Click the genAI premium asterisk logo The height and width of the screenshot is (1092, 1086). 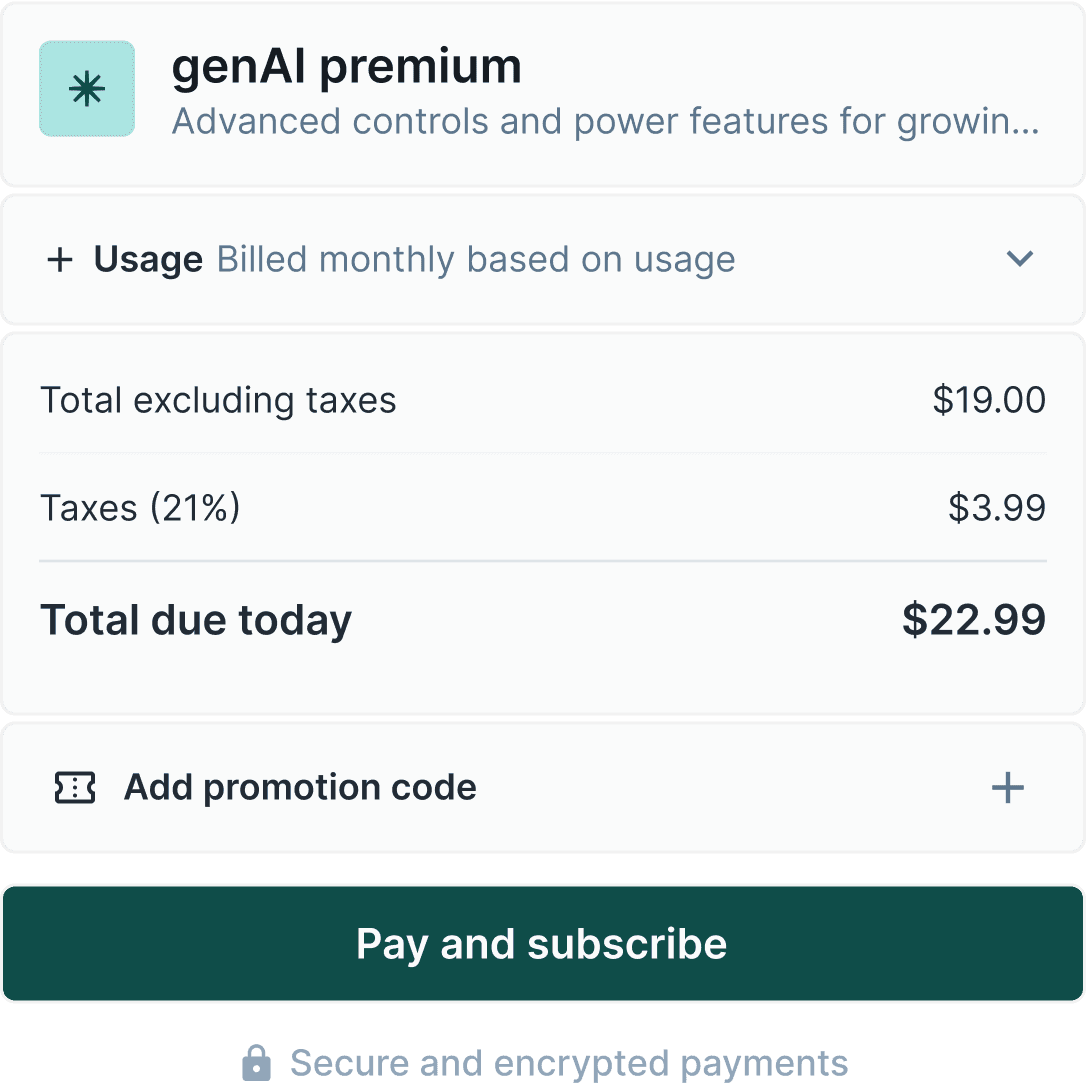tap(87, 89)
